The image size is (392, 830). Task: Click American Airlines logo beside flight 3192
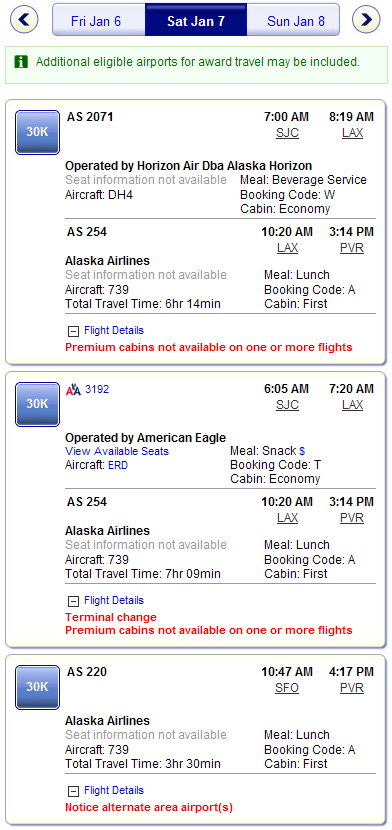point(74,390)
